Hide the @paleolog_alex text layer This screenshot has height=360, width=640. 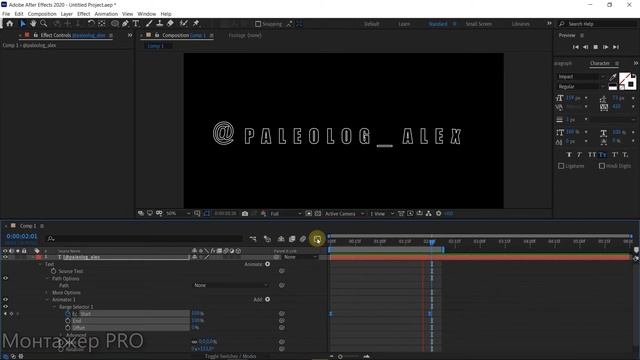[x=5, y=257]
